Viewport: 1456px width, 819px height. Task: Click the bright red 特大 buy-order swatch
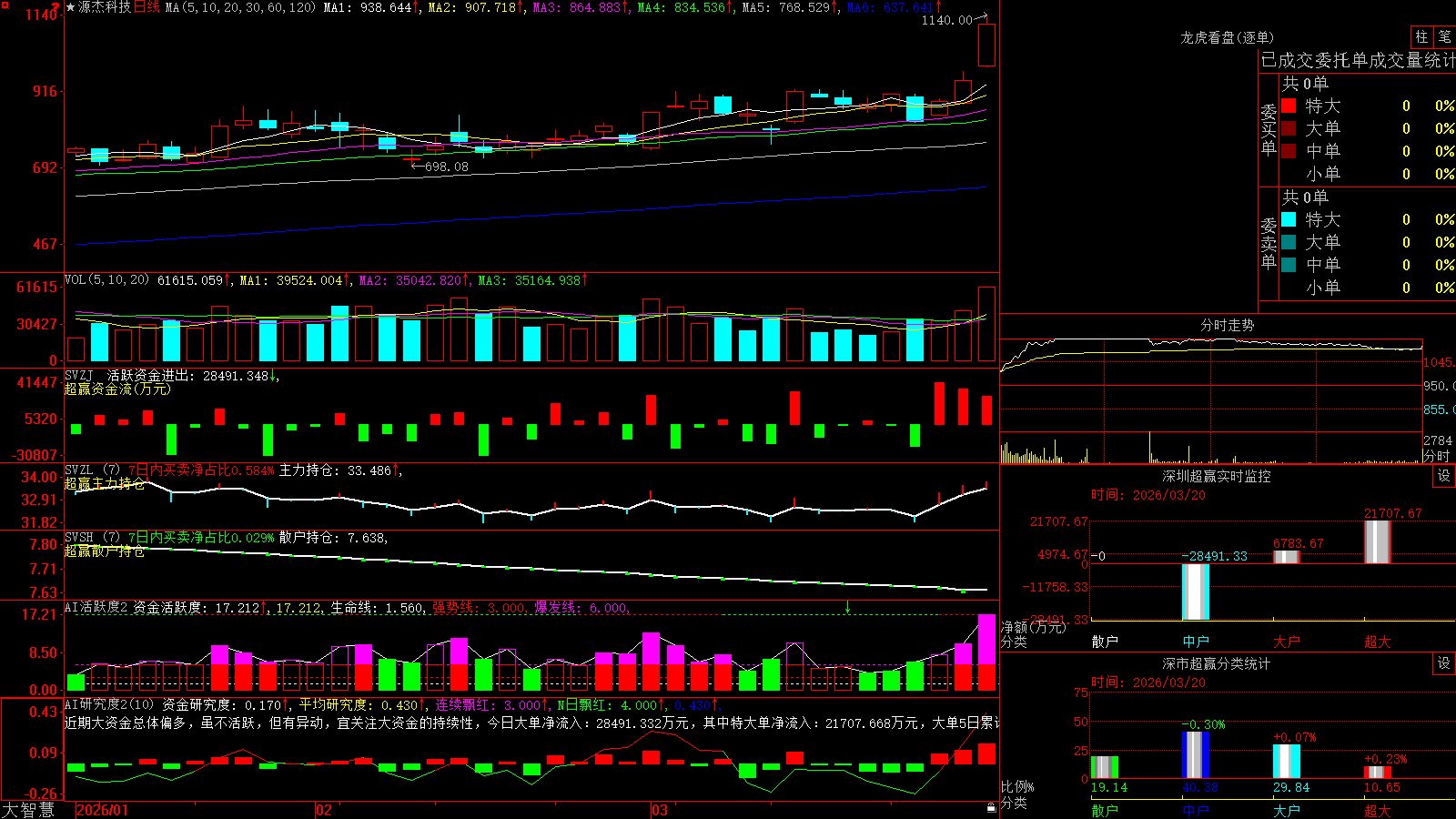pyautogui.click(x=1289, y=106)
